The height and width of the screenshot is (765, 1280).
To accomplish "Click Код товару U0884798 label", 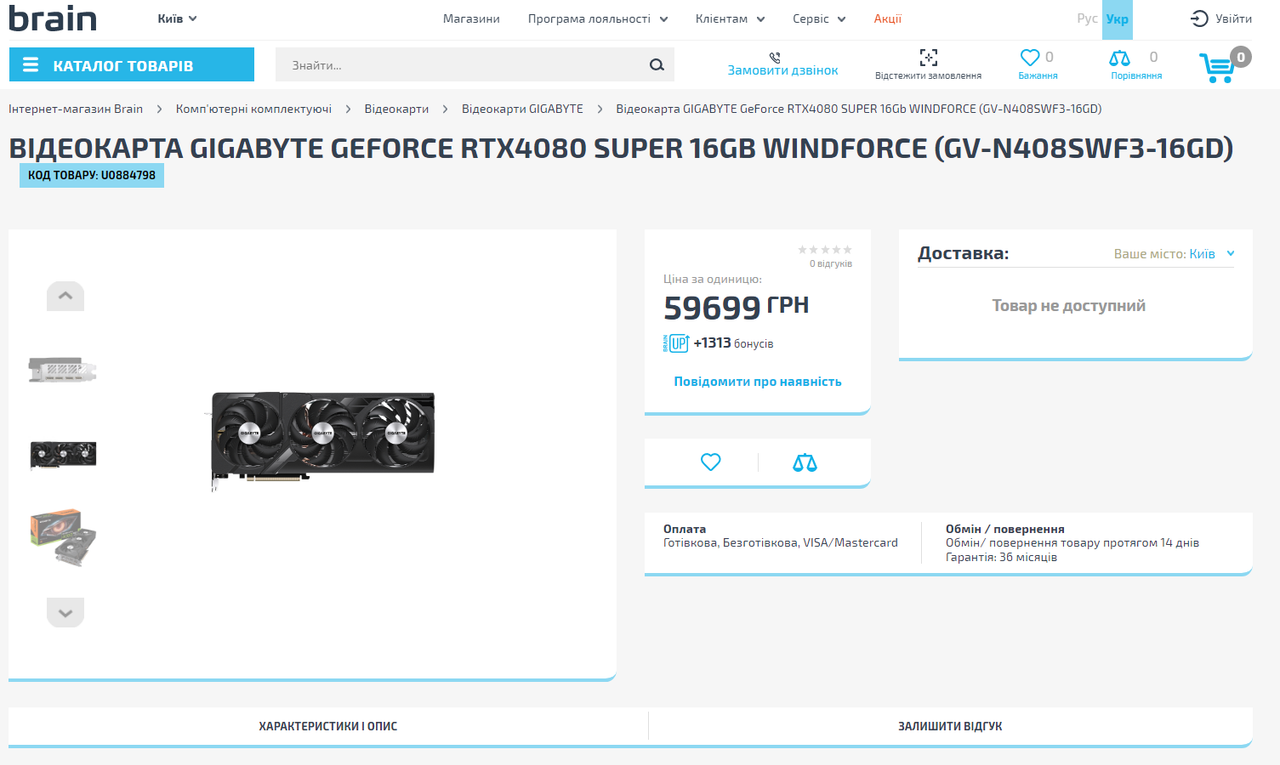I will pos(92,175).
